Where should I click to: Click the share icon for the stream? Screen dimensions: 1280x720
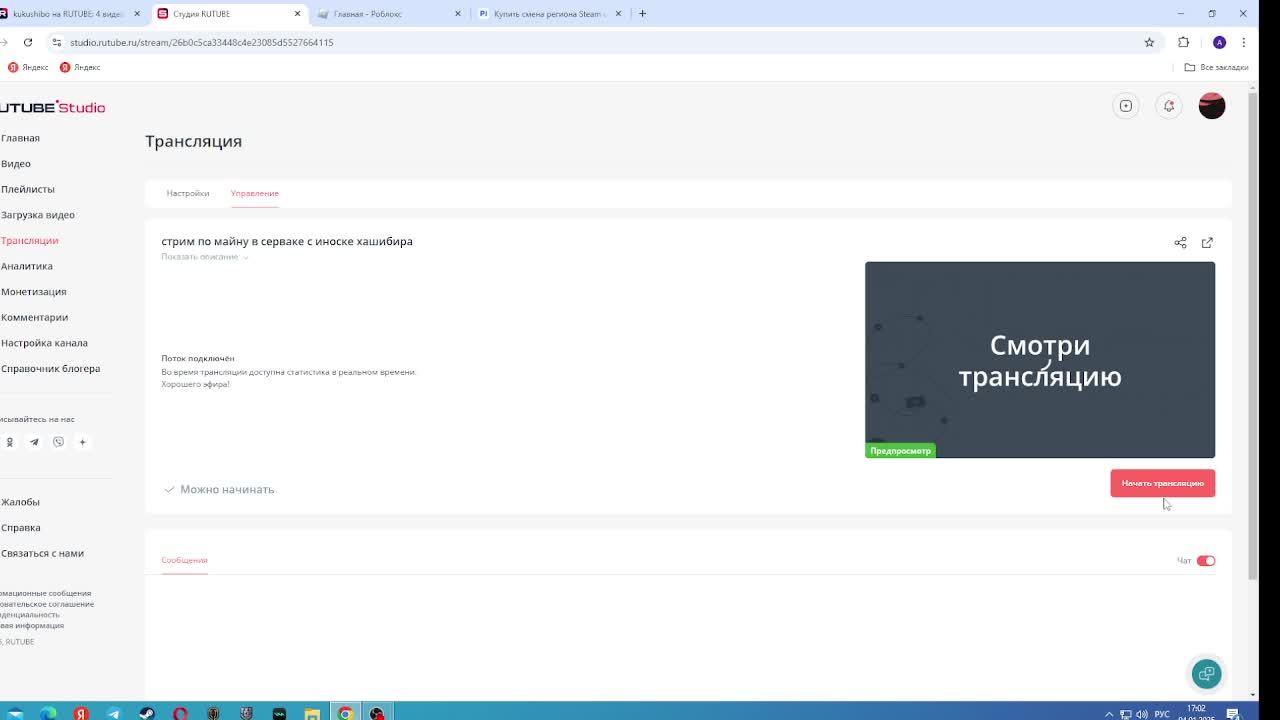[x=1180, y=243]
